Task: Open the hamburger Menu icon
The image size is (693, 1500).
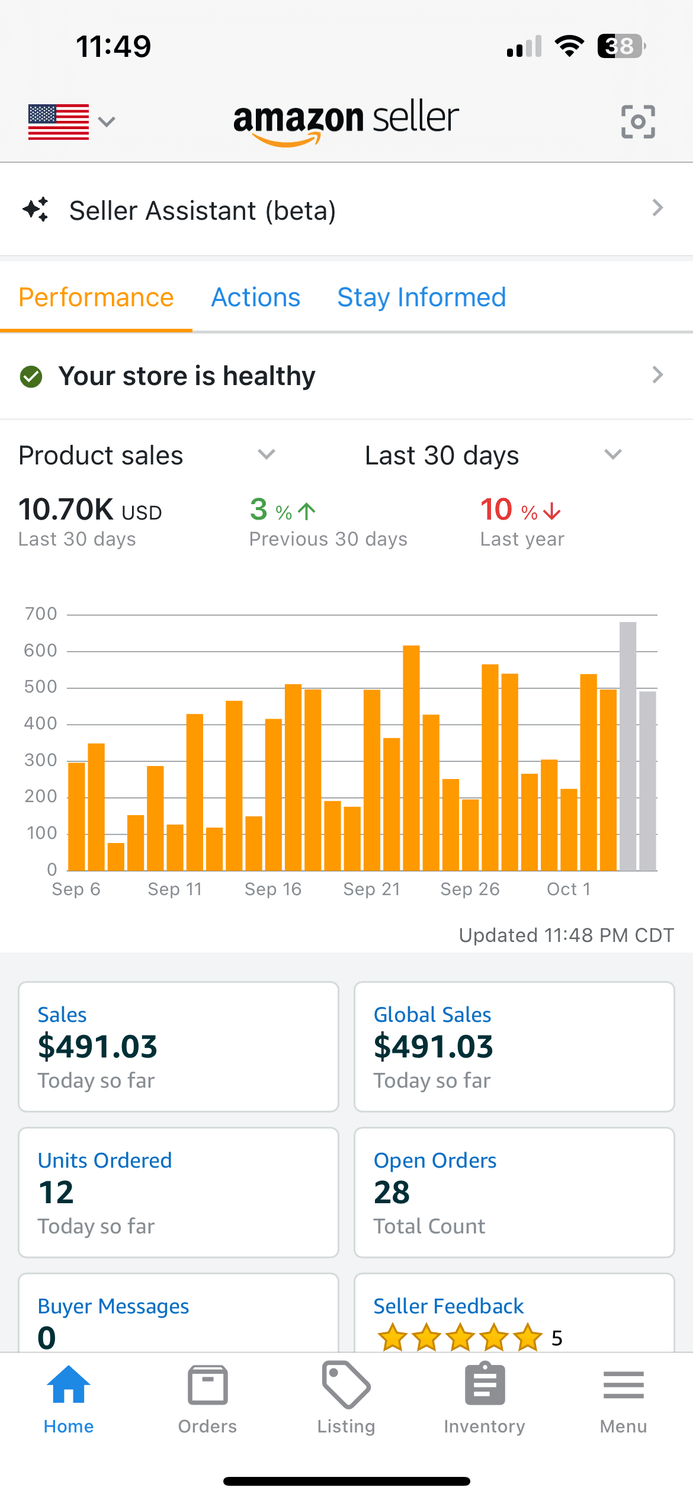Action: 623,1386
